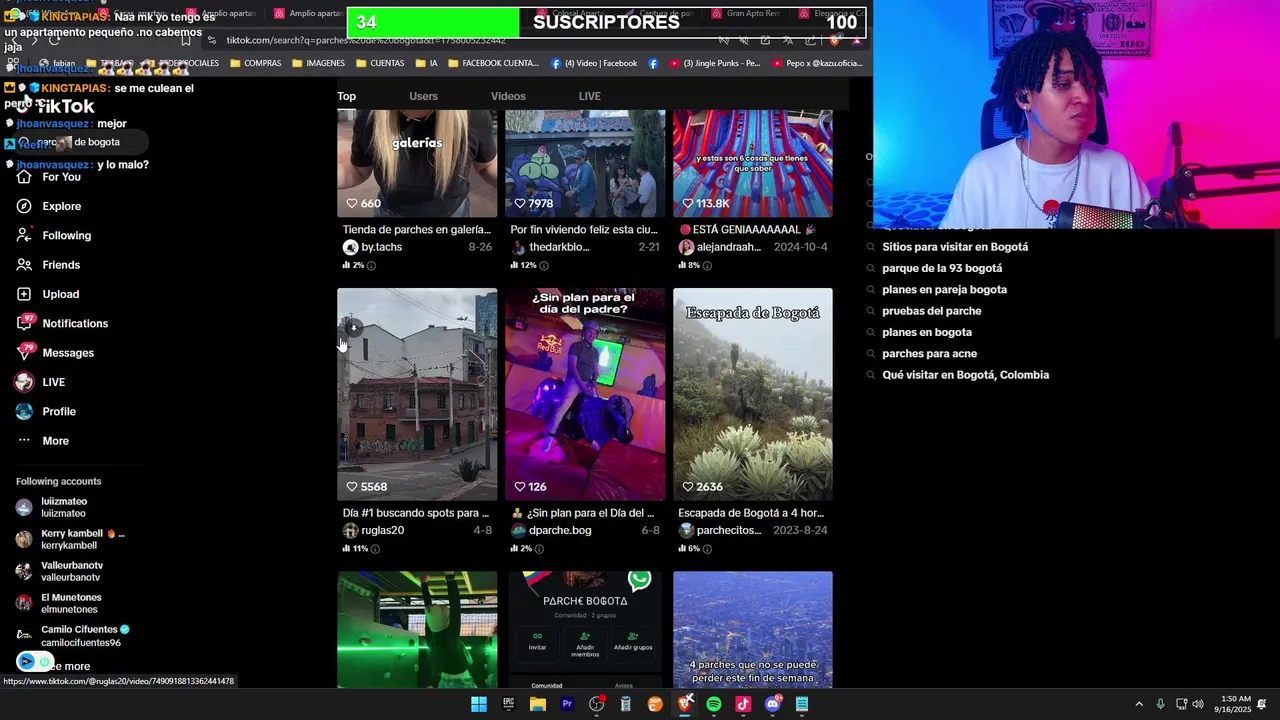
Task: Visit alejandraah... profile link
Action: [729, 247]
